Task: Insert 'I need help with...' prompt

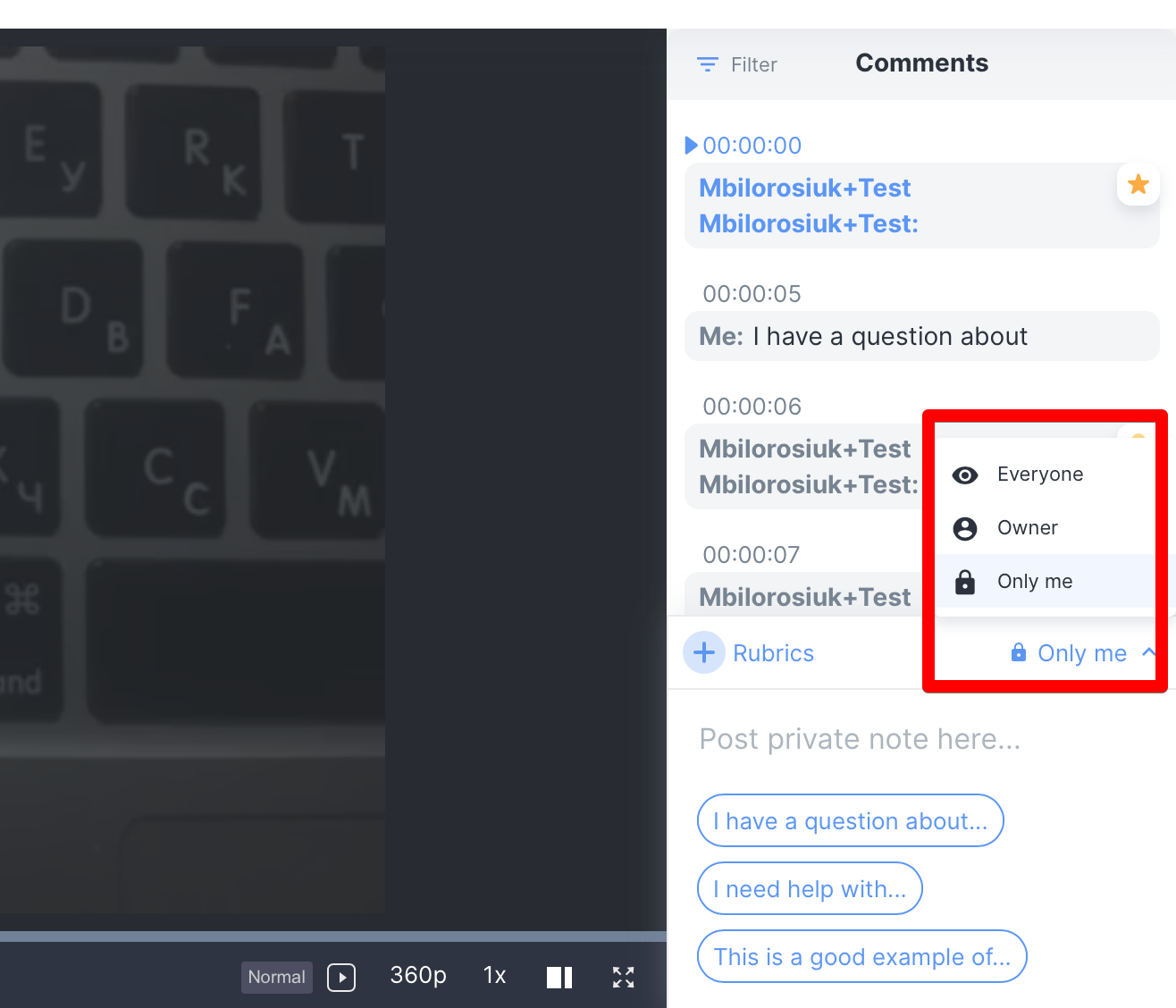Action: [809, 888]
